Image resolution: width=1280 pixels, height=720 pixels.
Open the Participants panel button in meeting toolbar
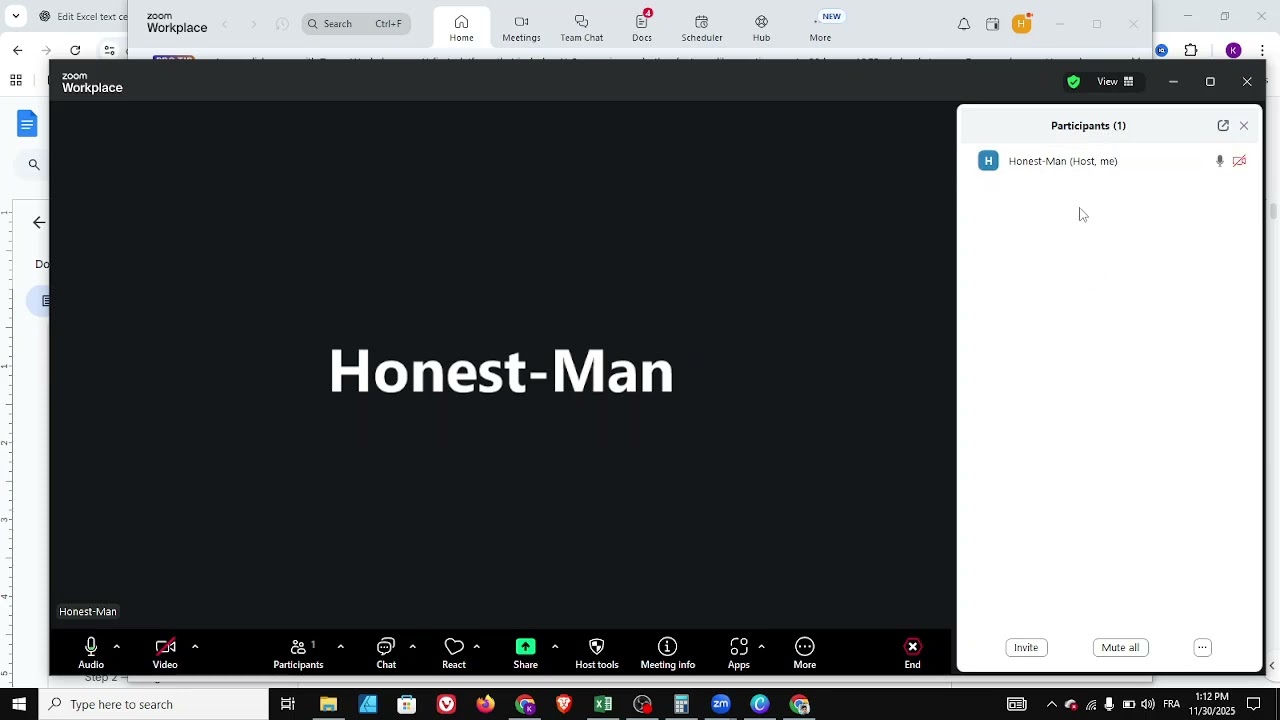pos(298,653)
